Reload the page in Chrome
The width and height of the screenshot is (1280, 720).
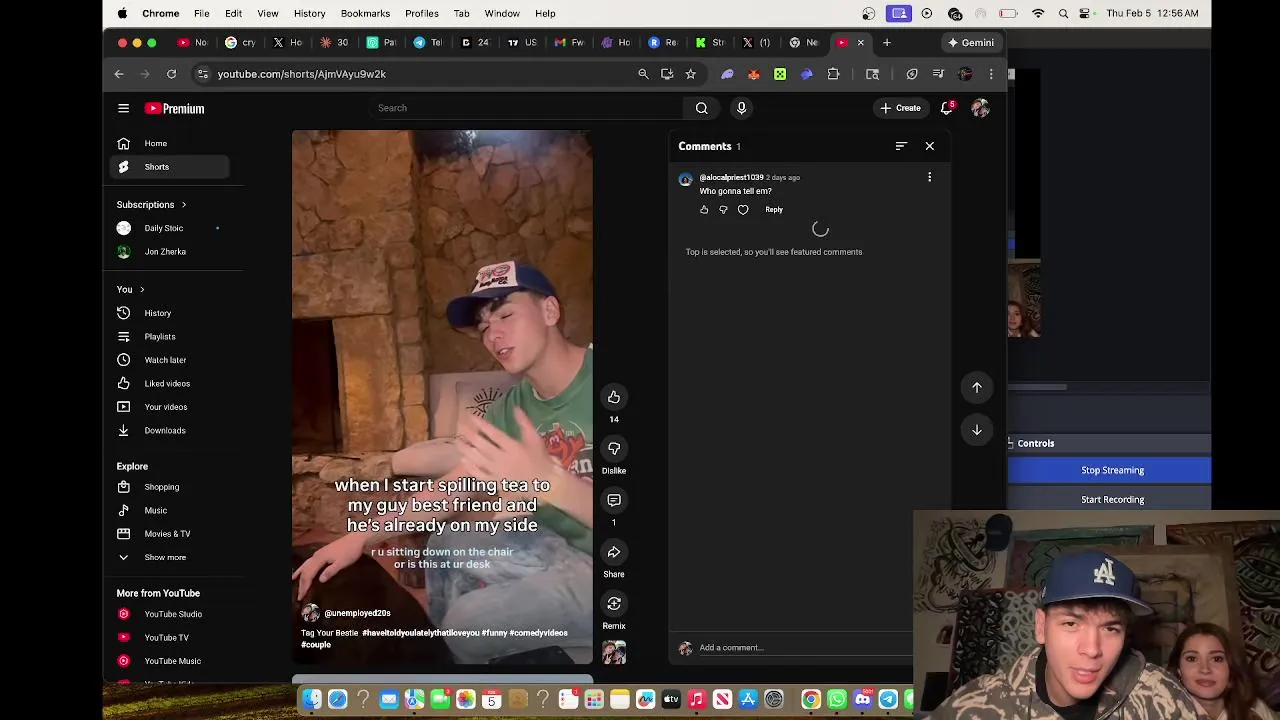[x=171, y=74]
